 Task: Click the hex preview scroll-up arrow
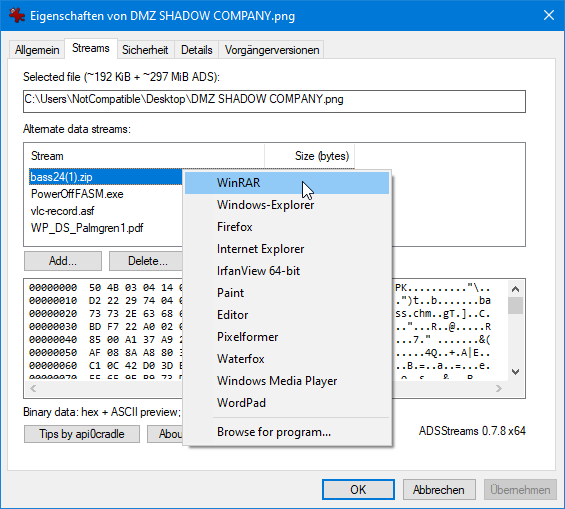[x=516, y=289]
